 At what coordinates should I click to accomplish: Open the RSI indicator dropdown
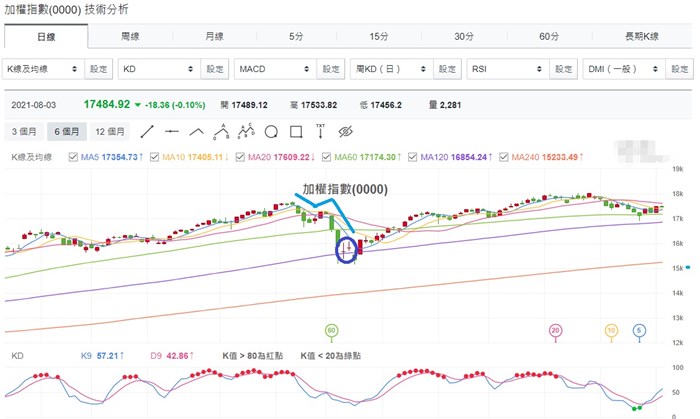tap(506, 70)
